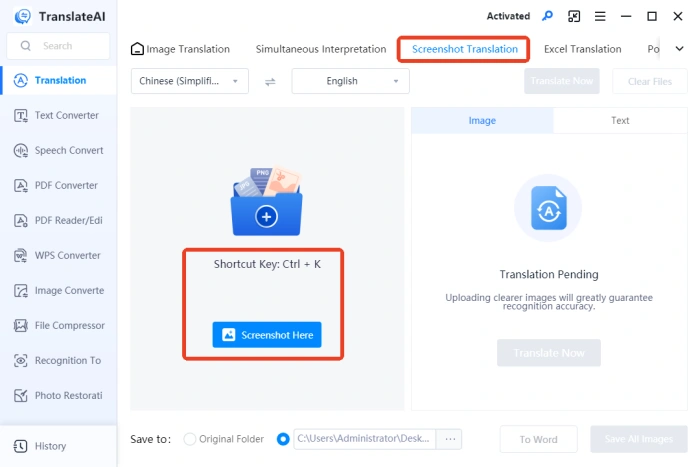Click the To Word button
This screenshot has height=467, width=700.
[x=538, y=439]
